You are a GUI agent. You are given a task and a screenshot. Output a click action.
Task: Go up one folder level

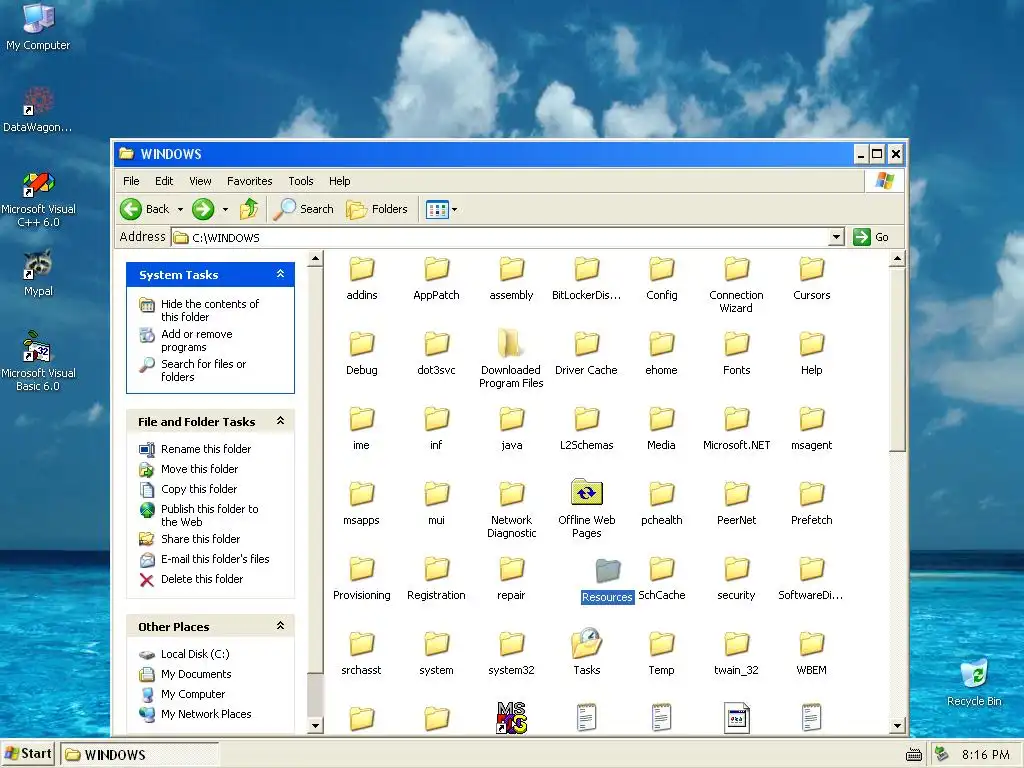[x=249, y=209]
